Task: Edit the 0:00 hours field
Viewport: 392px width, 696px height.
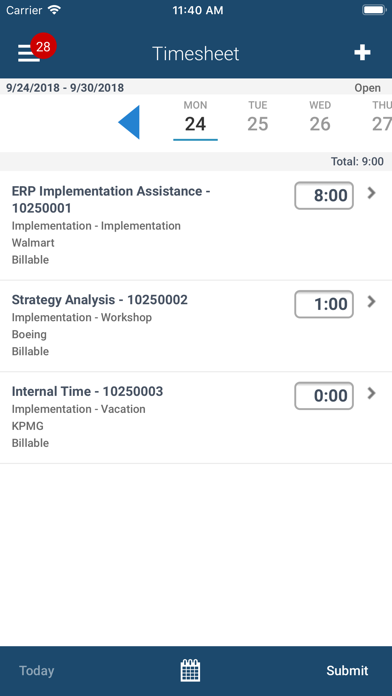Action: 324,395
